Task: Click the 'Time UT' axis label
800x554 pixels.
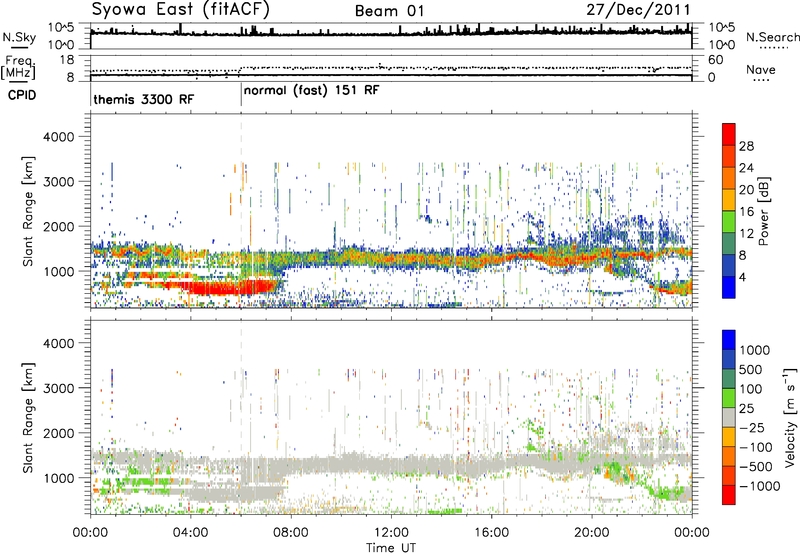Action: click(x=391, y=548)
